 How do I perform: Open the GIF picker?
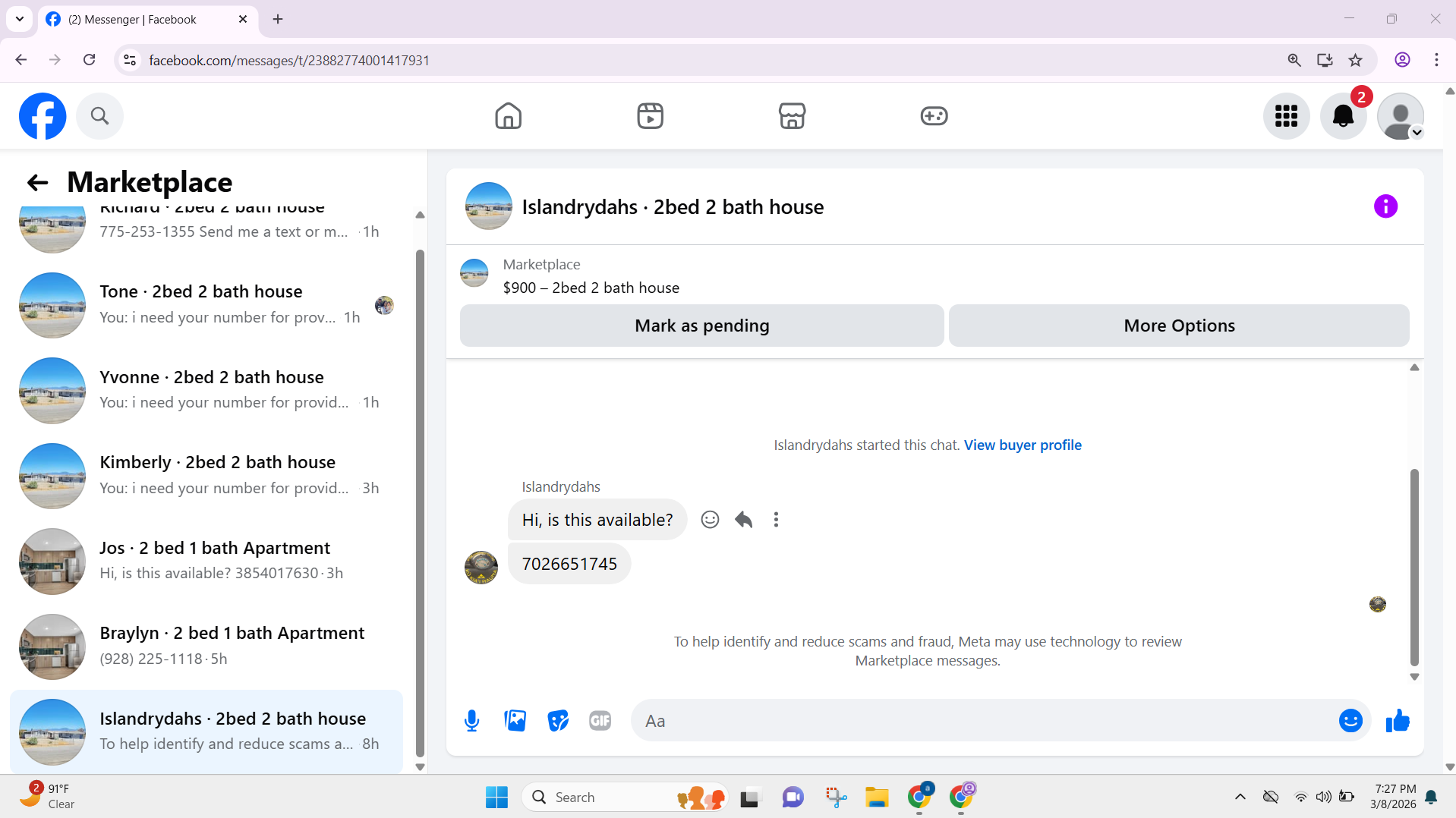[x=600, y=721]
